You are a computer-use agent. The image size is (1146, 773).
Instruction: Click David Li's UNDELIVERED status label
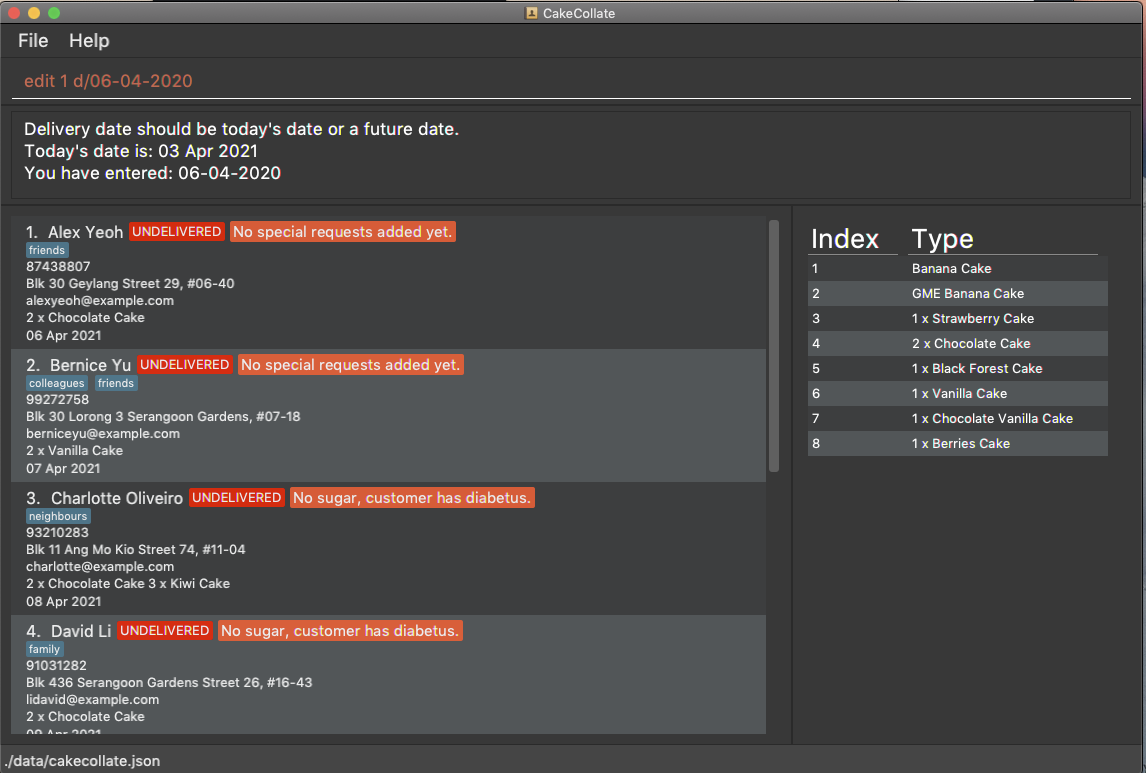[164, 631]
